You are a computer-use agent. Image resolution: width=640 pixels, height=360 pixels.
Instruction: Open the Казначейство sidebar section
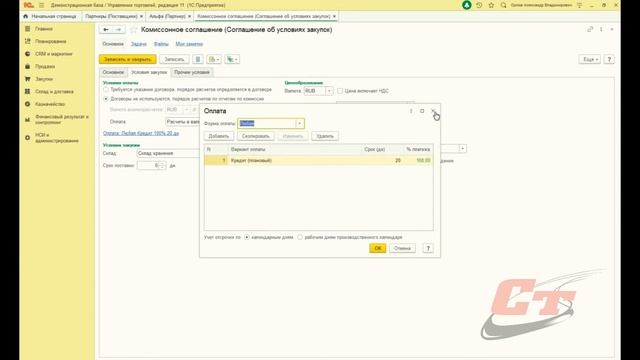point(50,104)
